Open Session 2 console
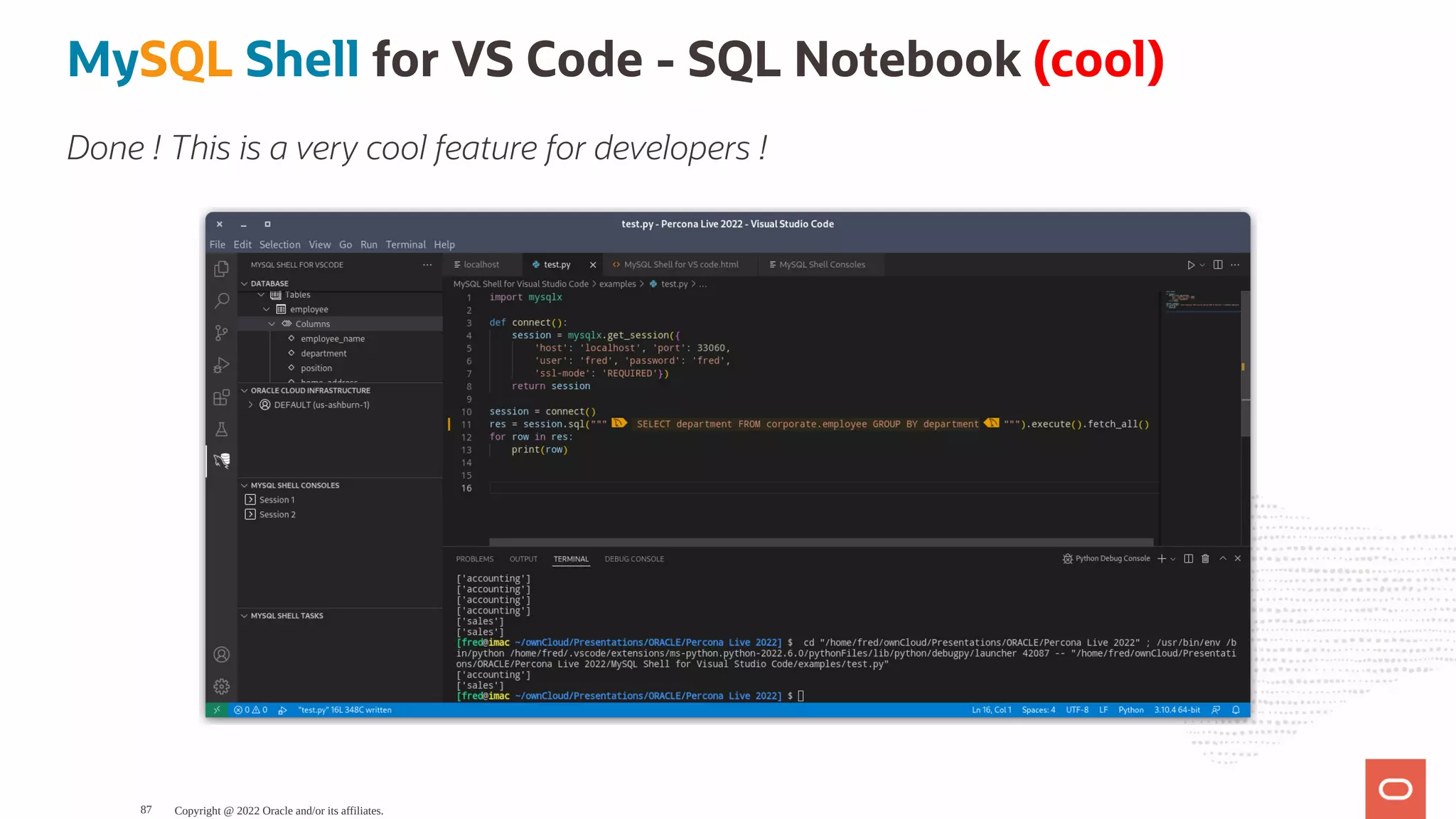The width and height of the screenshot is (1456, 819). click(277, 515)
